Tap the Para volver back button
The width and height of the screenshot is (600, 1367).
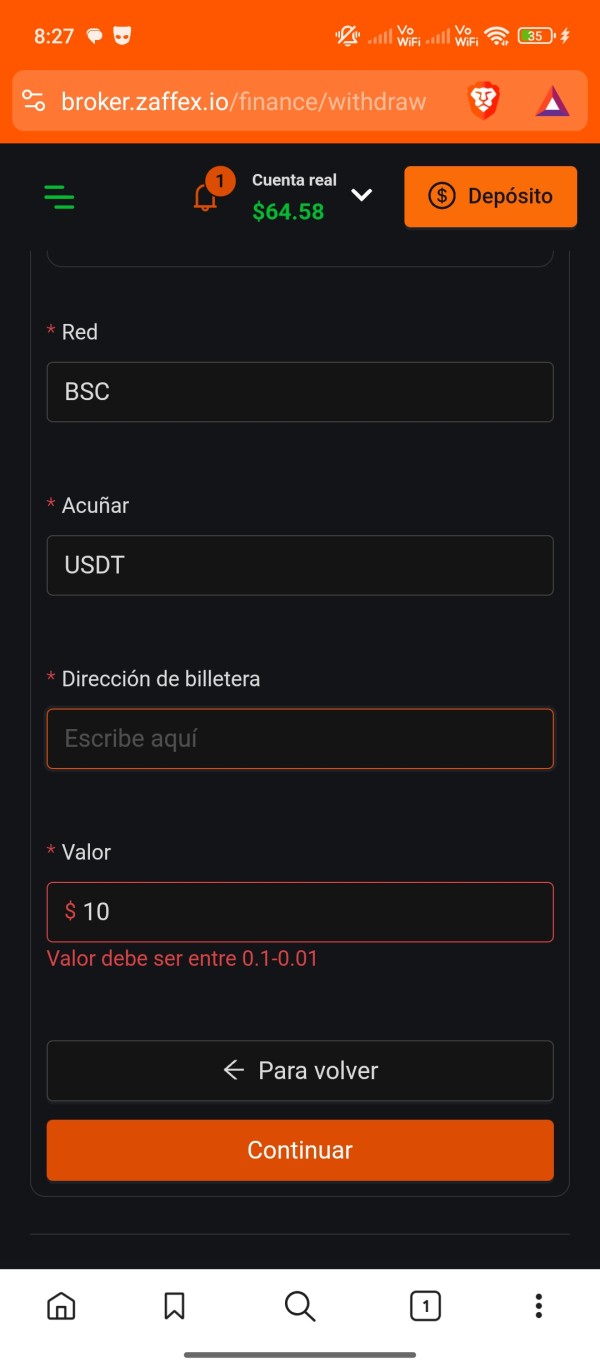[x=300, y=1070]
